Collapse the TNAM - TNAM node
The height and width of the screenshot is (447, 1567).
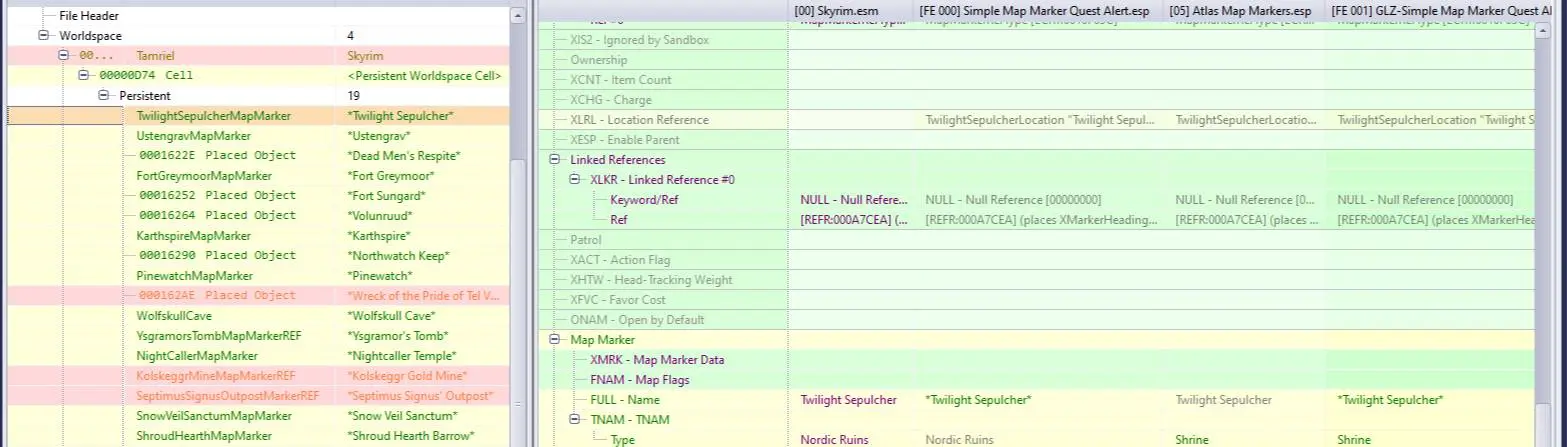[x=575, y=420]
